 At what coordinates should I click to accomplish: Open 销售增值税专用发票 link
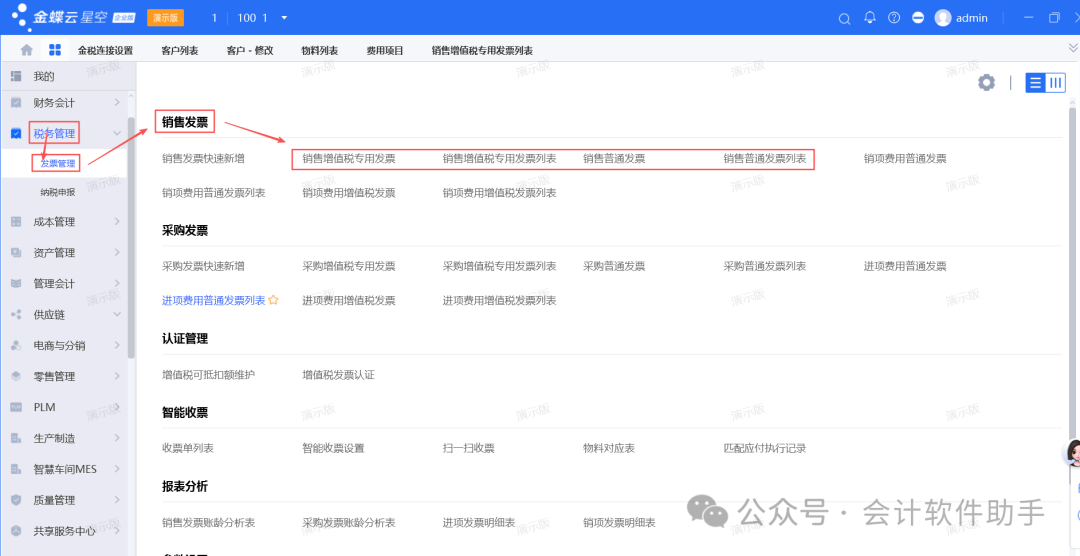tap(348, 158)
